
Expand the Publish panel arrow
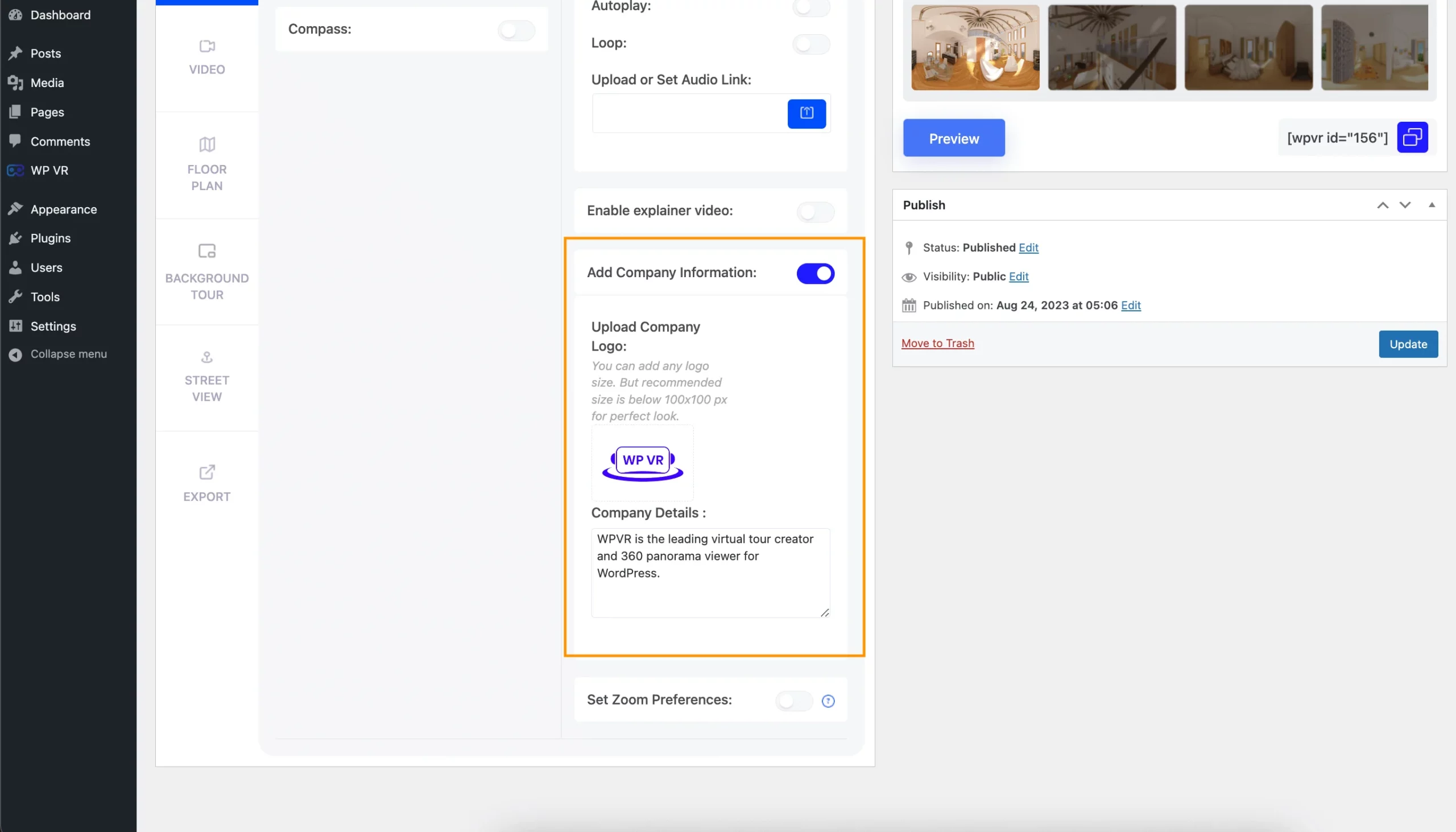coord(1432,204)
